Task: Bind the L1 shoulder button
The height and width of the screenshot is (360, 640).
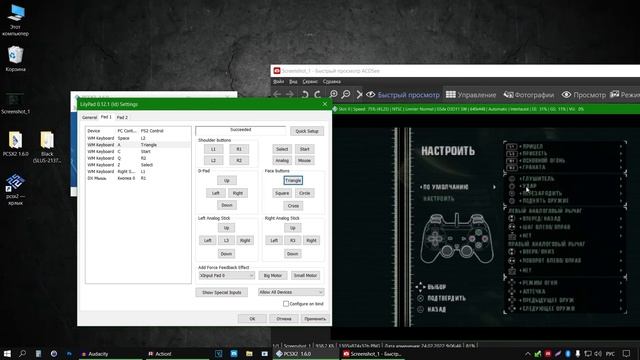Action: pos(213,149)
